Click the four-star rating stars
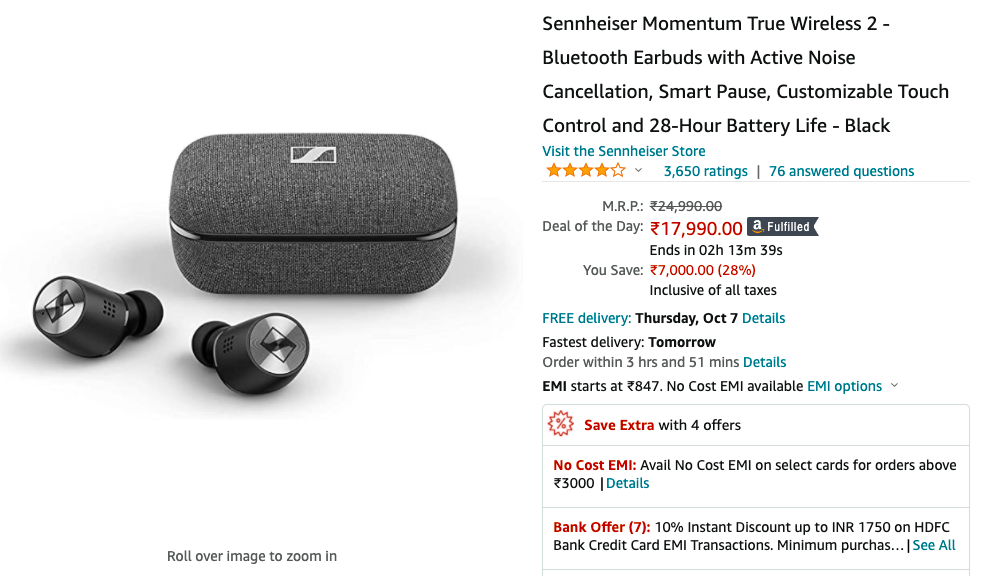 pyautogui.click(x=585, y=171)
